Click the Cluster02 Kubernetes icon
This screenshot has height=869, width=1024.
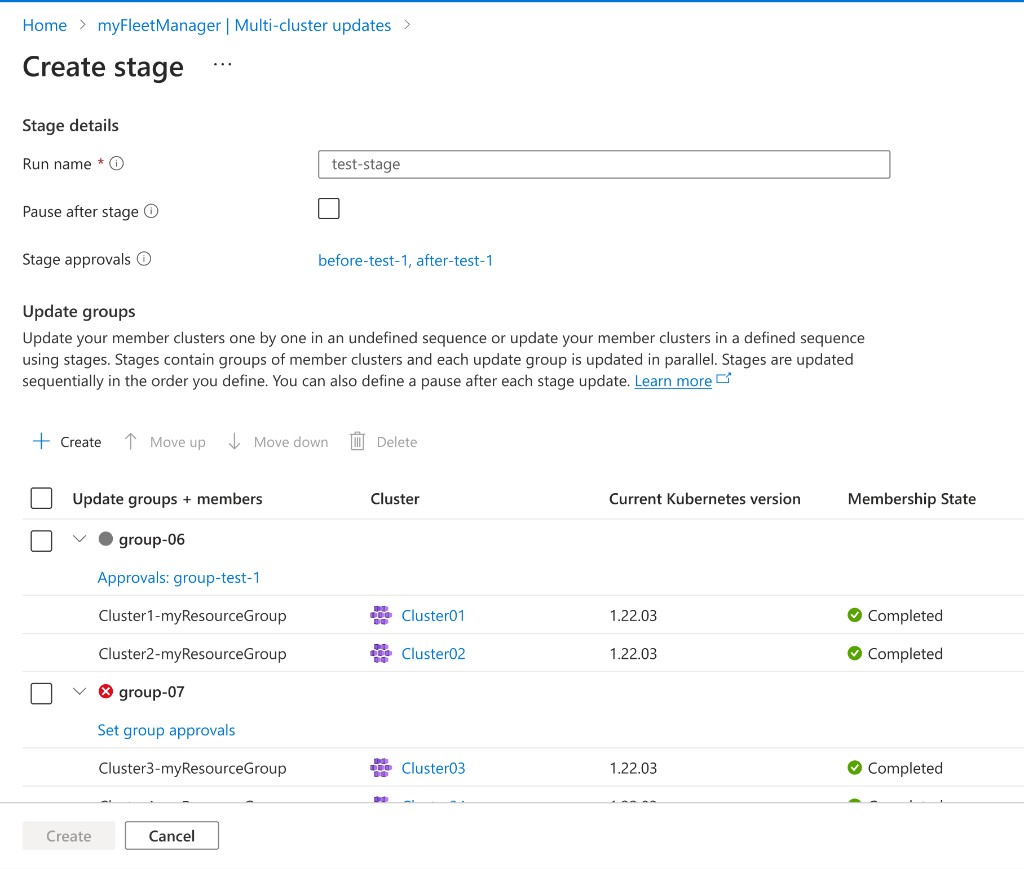coord(381,653)
